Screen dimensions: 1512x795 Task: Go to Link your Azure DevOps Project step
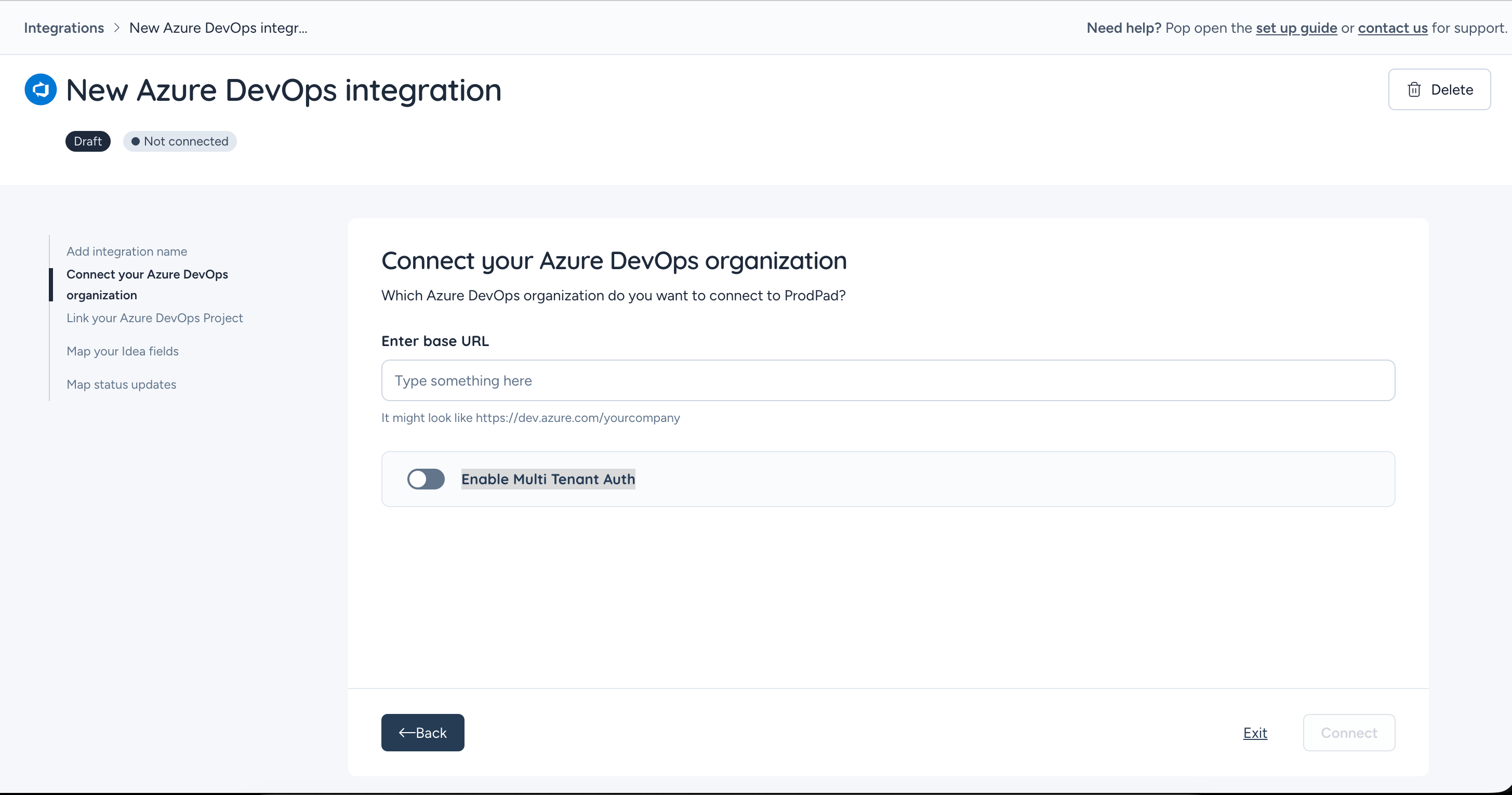pyautogui.click(x=154, y=317)
